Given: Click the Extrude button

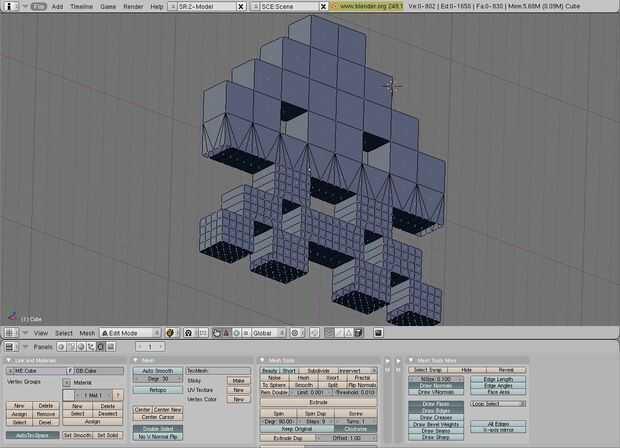Looking at the screenshot, I should pos(318,402).
